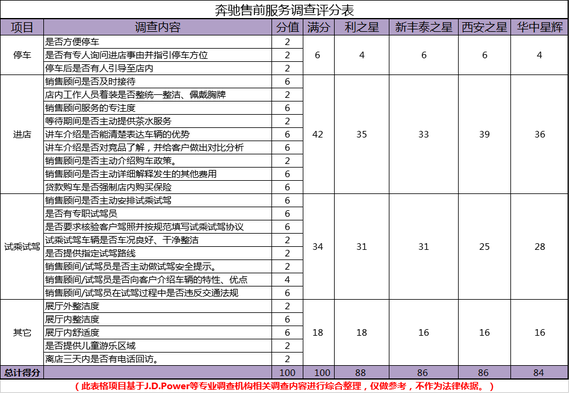This screenshot has width=570, height=394.
Task: Click the 其它 category cell
Action: [x=22, y=332]
